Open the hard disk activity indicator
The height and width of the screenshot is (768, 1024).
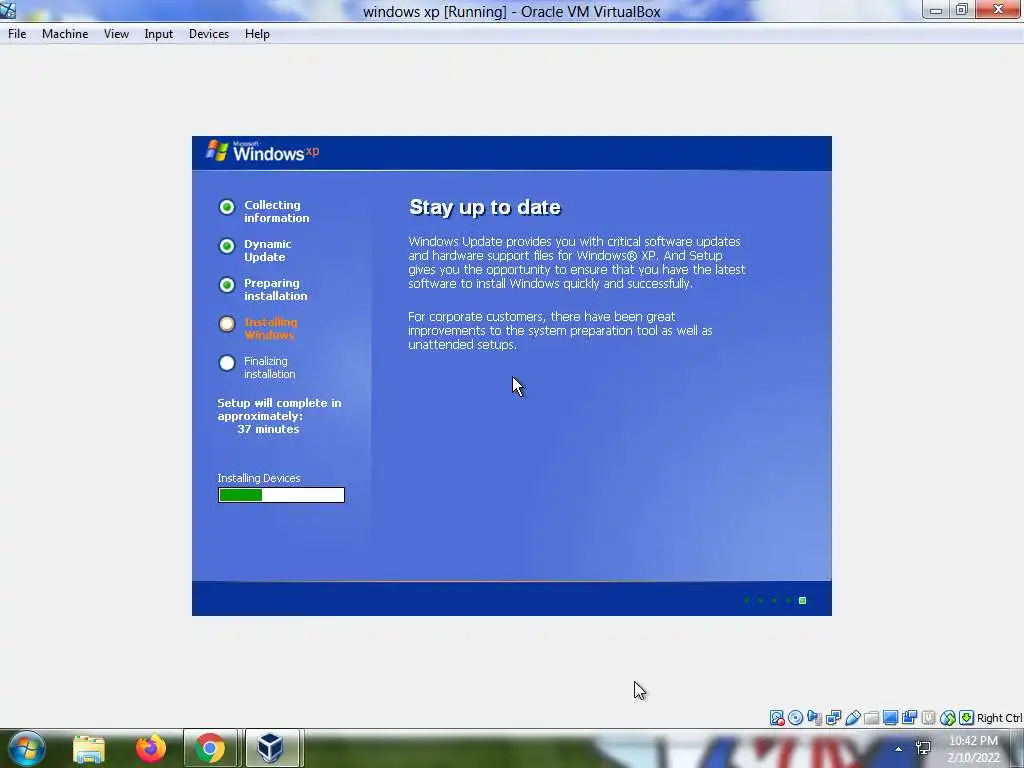(776, 718)
